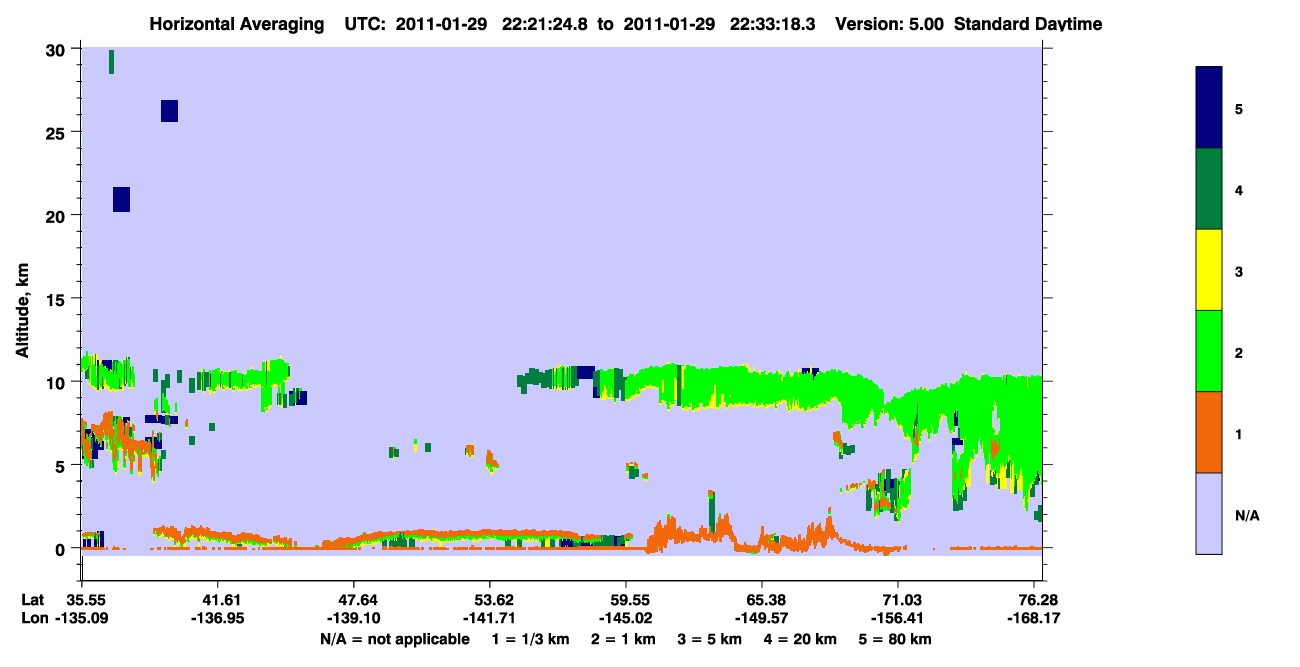The image size is (1300, 667).
Task: Click the dark blue block near 26 km altitude
Action: pos(169,111)
